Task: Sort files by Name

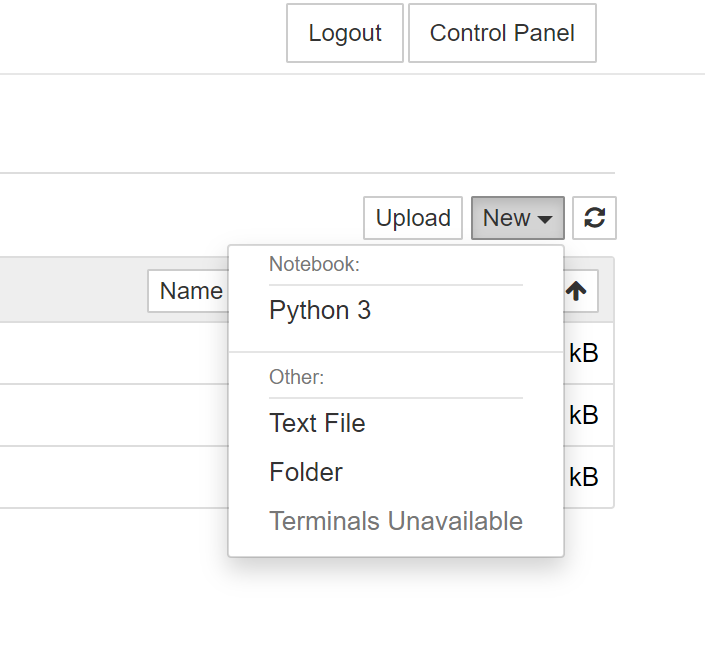Action: pyautogui.click(x=192, y=291)
